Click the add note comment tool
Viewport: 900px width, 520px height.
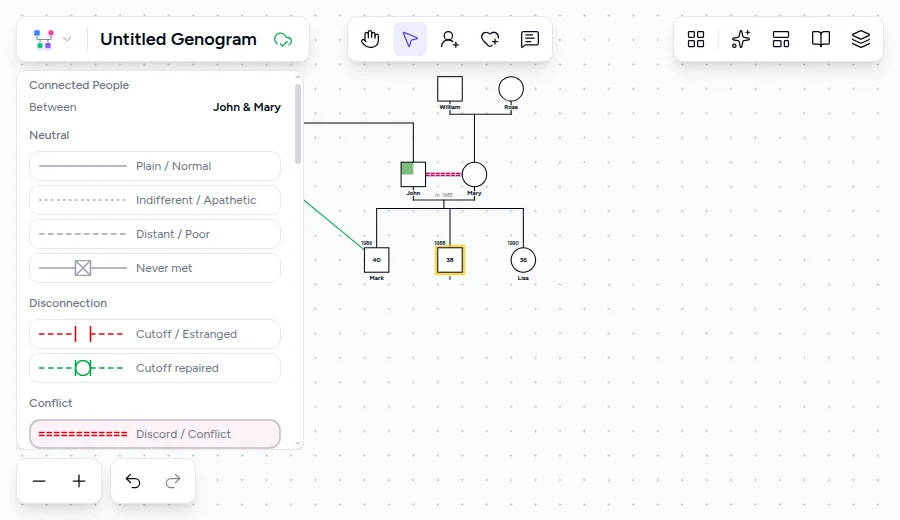[529, 39]
